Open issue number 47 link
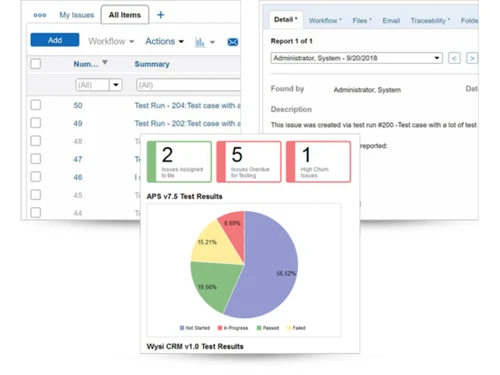500x375 pixels. [x=78, y=159]
